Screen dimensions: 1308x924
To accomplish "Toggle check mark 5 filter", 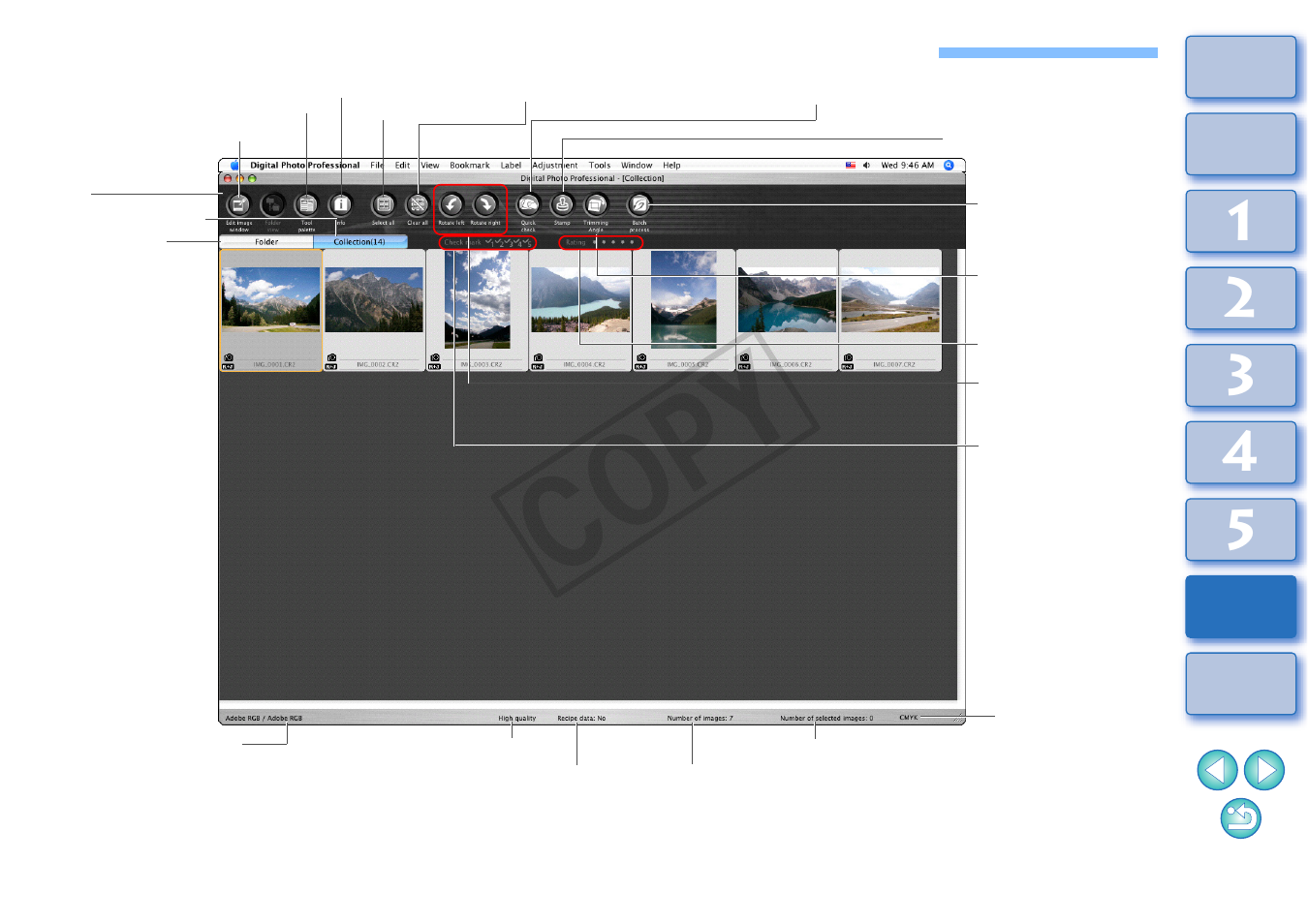I will click(x=528, y=242).
